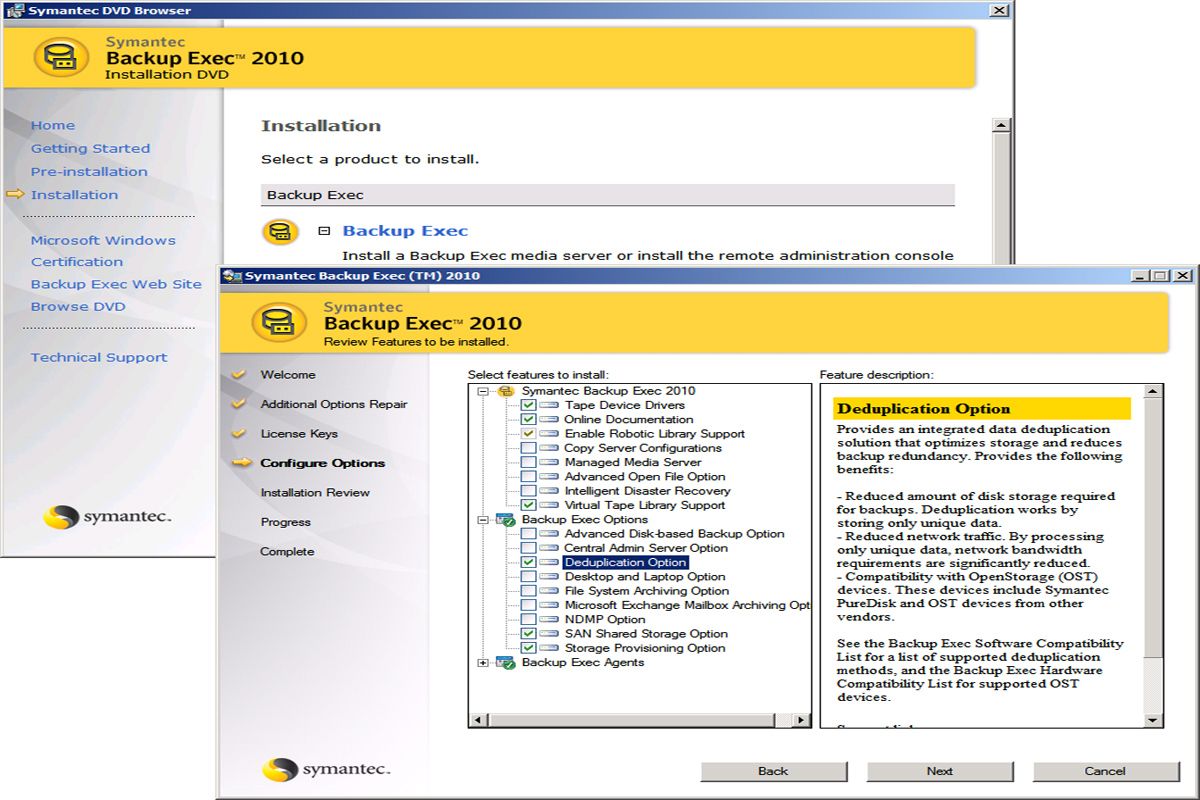
Task: Expand the Backup Exec Agents node
Action: [x=483, y=662]
